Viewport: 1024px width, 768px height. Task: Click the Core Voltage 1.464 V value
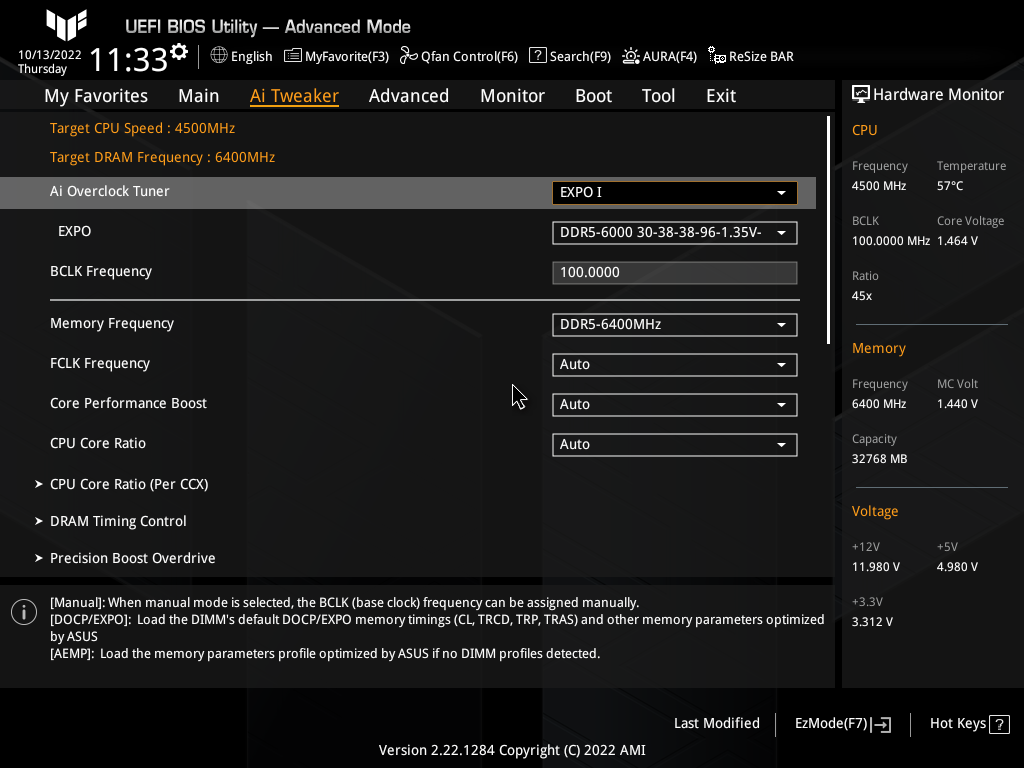pyautogui.click(x=957, y=241)
